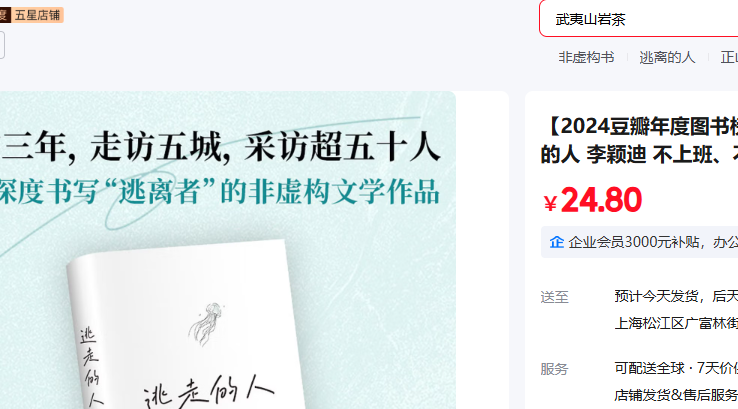Viewport: 738px width, 409px height.
Task: Open the 非虚构书 search suggestion
Action: tap(586, 57)
